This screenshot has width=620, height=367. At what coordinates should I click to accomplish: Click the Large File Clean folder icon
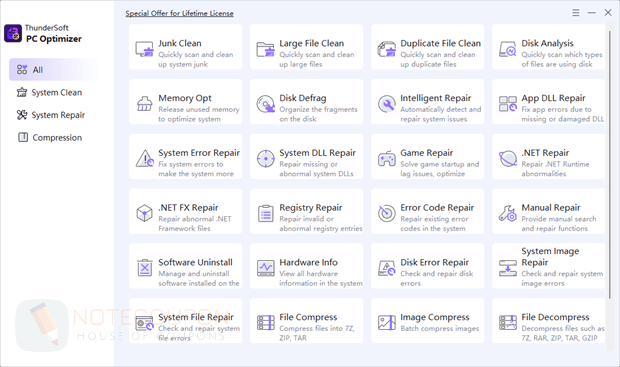coord(265,49)
